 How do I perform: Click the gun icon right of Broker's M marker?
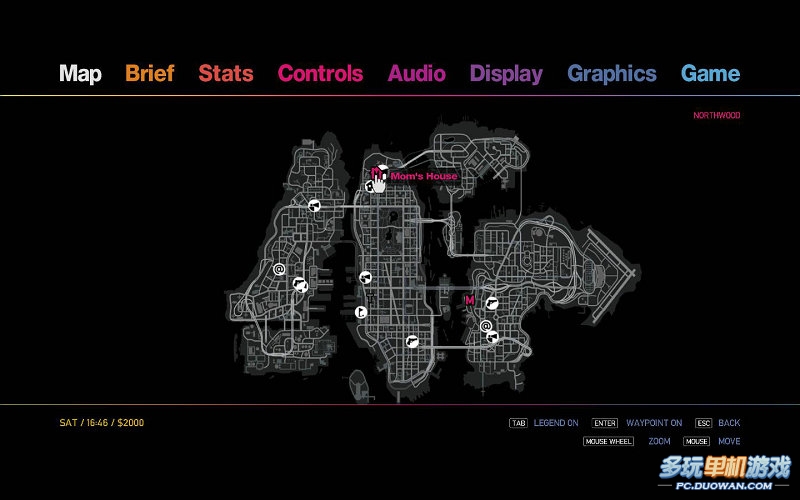pos(491,302)
